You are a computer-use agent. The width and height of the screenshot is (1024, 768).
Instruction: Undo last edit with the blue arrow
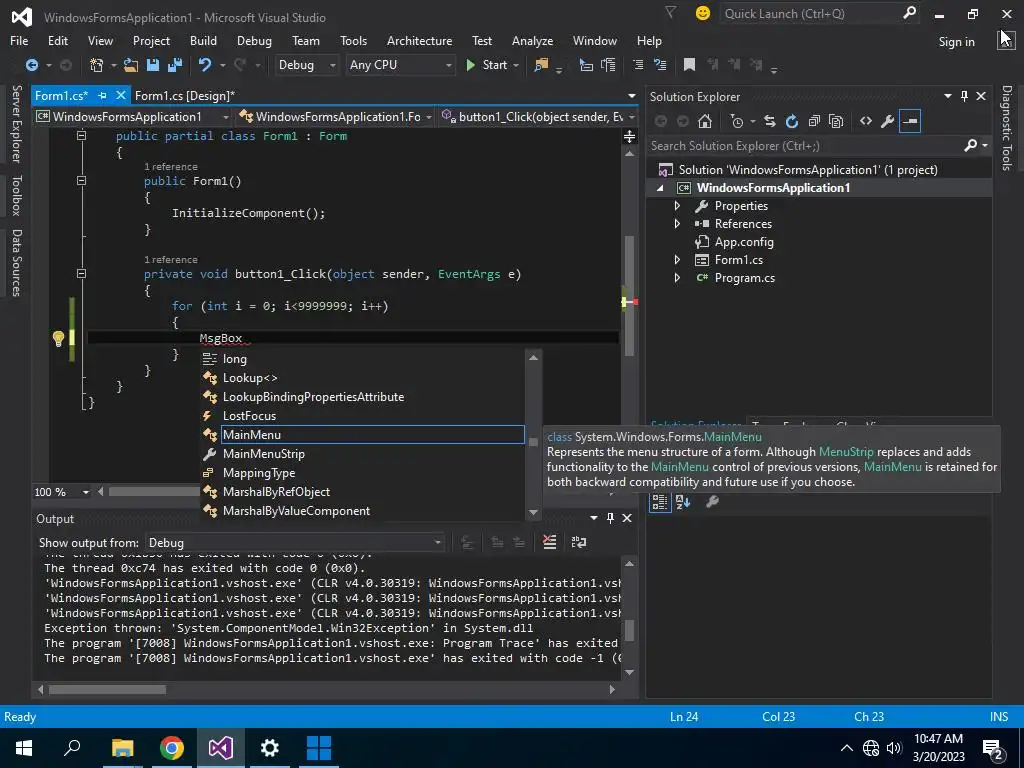204,65
